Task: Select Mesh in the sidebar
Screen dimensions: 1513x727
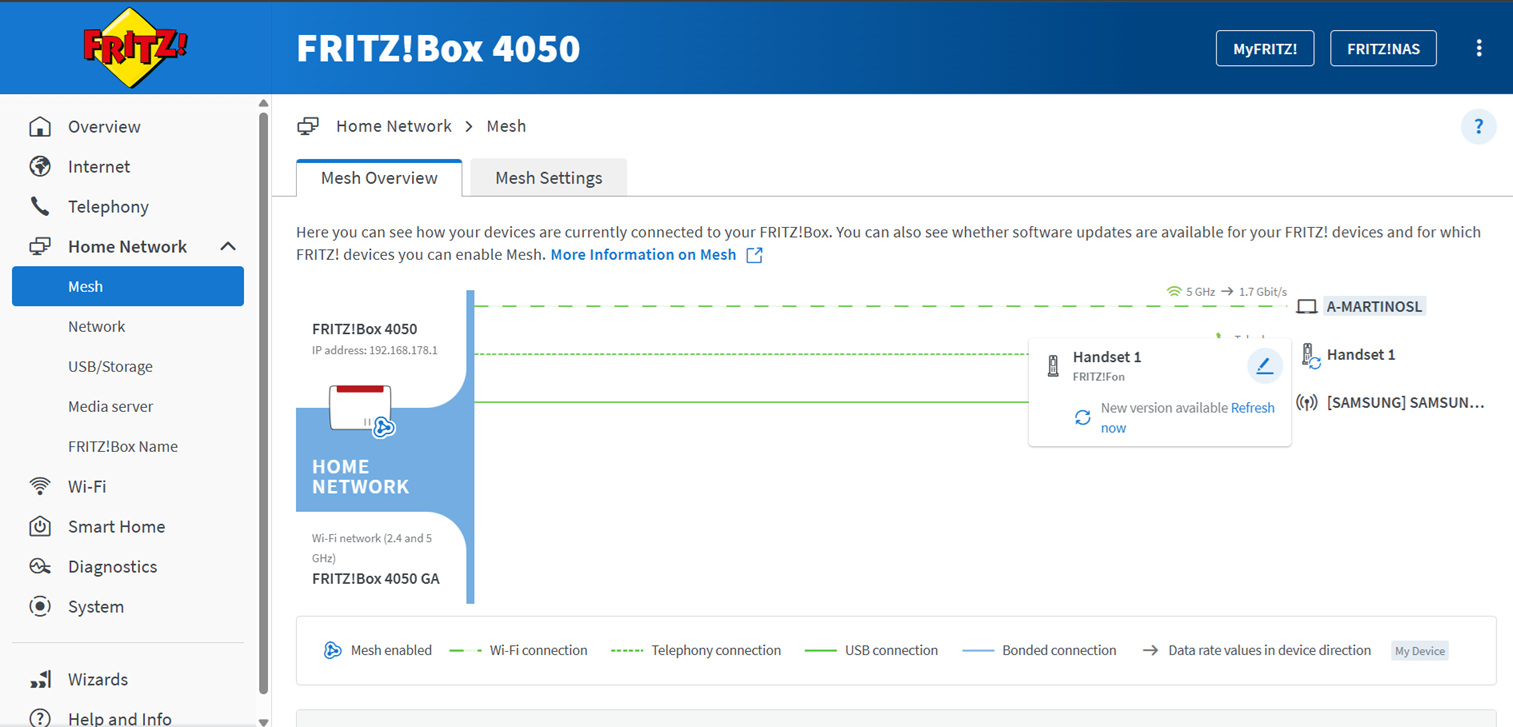Action: click(x=128, y=286)
